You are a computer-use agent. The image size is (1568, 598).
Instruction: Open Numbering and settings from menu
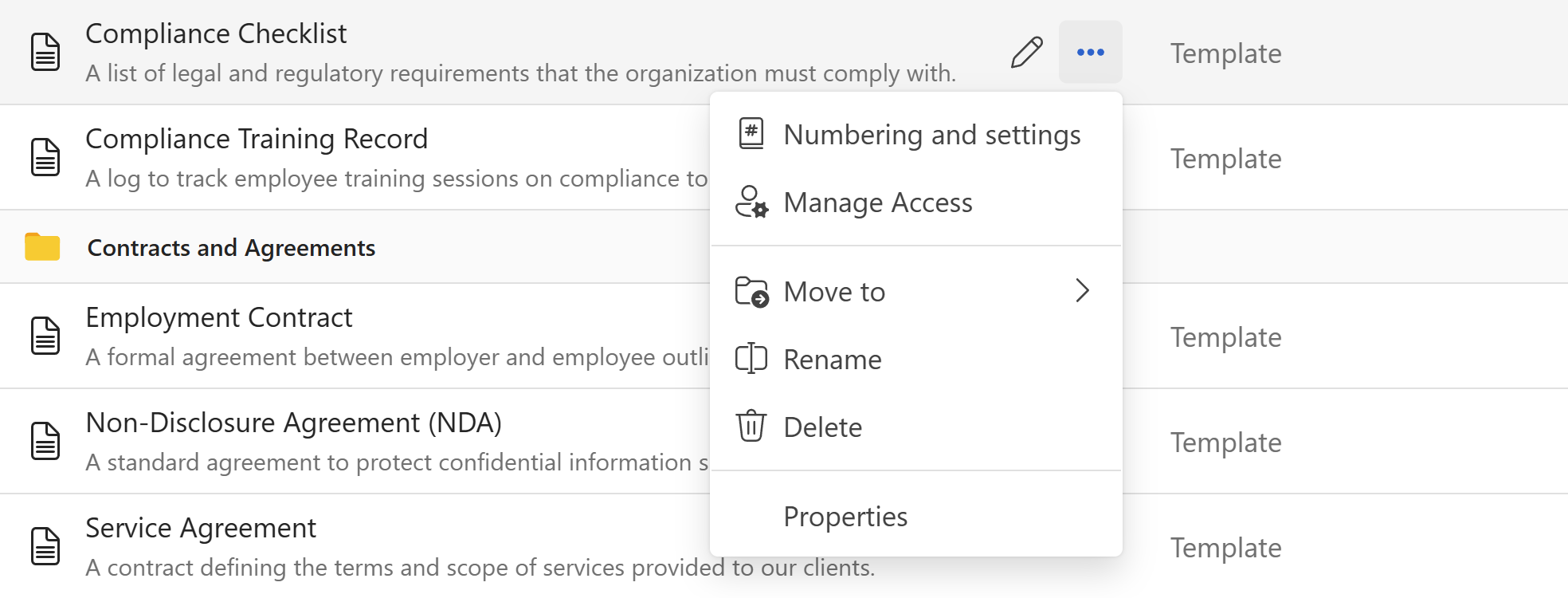[916, 134]
